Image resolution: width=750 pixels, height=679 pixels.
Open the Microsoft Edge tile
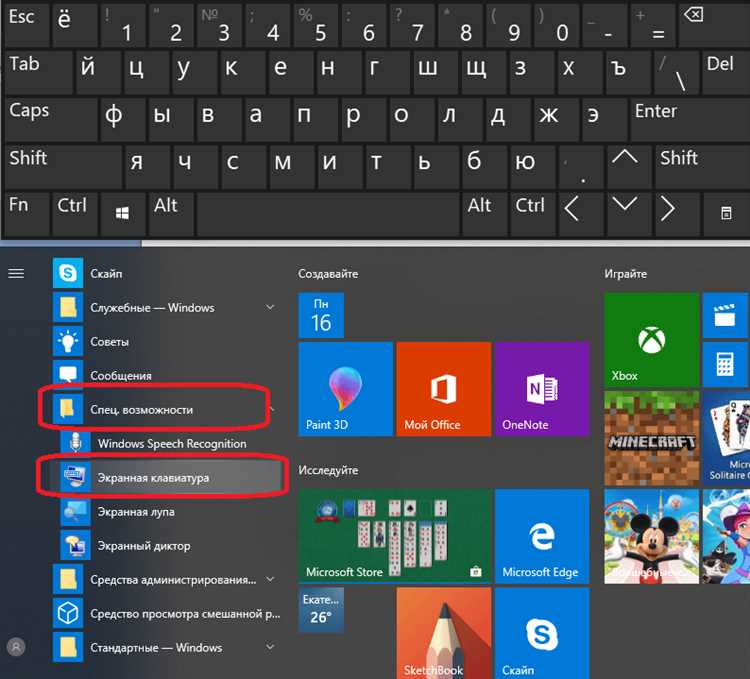click(541, 535)
